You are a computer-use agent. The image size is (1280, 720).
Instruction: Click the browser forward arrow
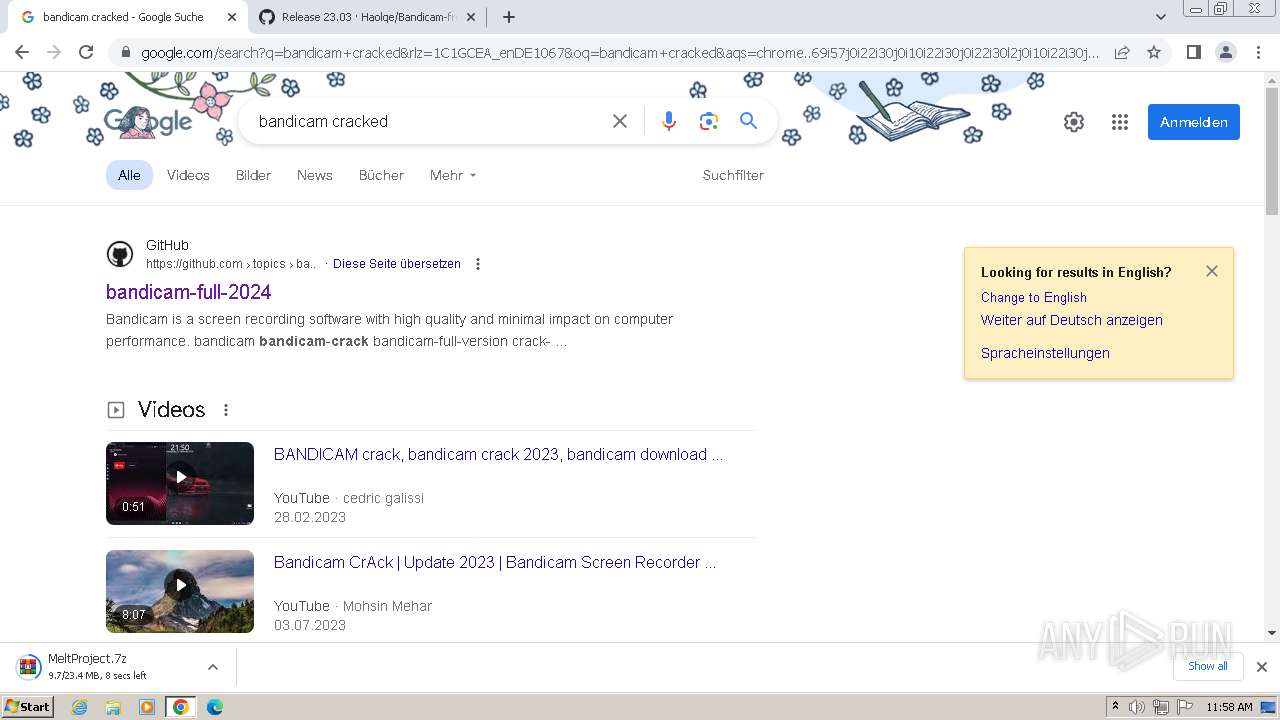click(x=54, y=52)
